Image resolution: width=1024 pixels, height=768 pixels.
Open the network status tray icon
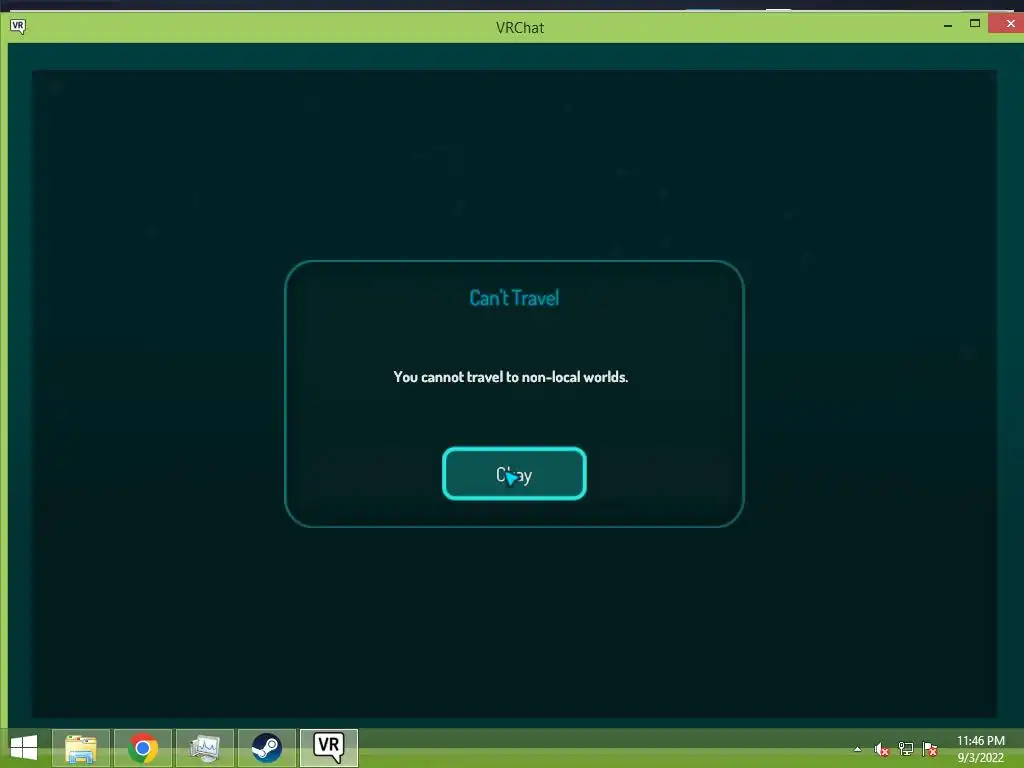click(906, 749)
